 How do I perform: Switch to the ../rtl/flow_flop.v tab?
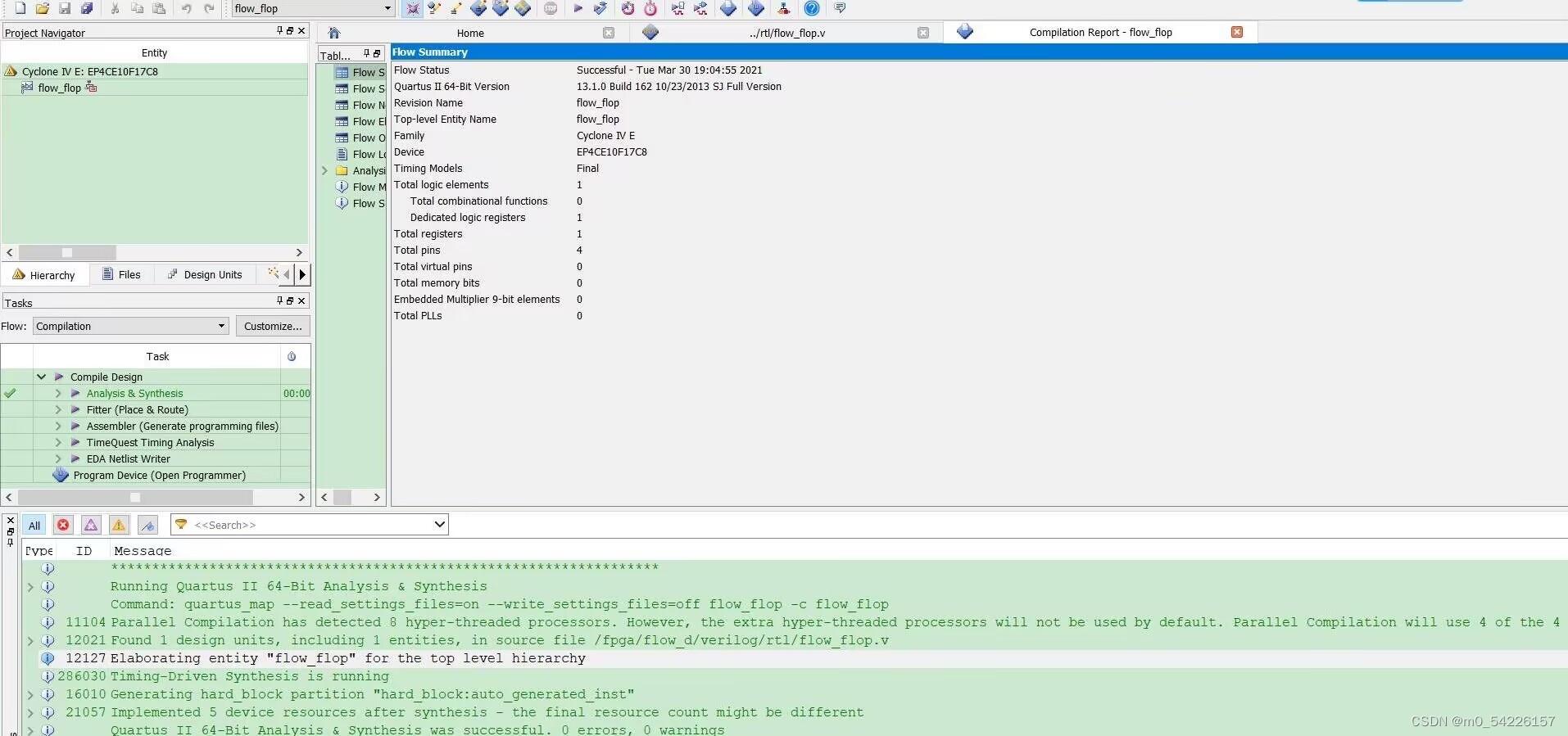pos(787,33)
